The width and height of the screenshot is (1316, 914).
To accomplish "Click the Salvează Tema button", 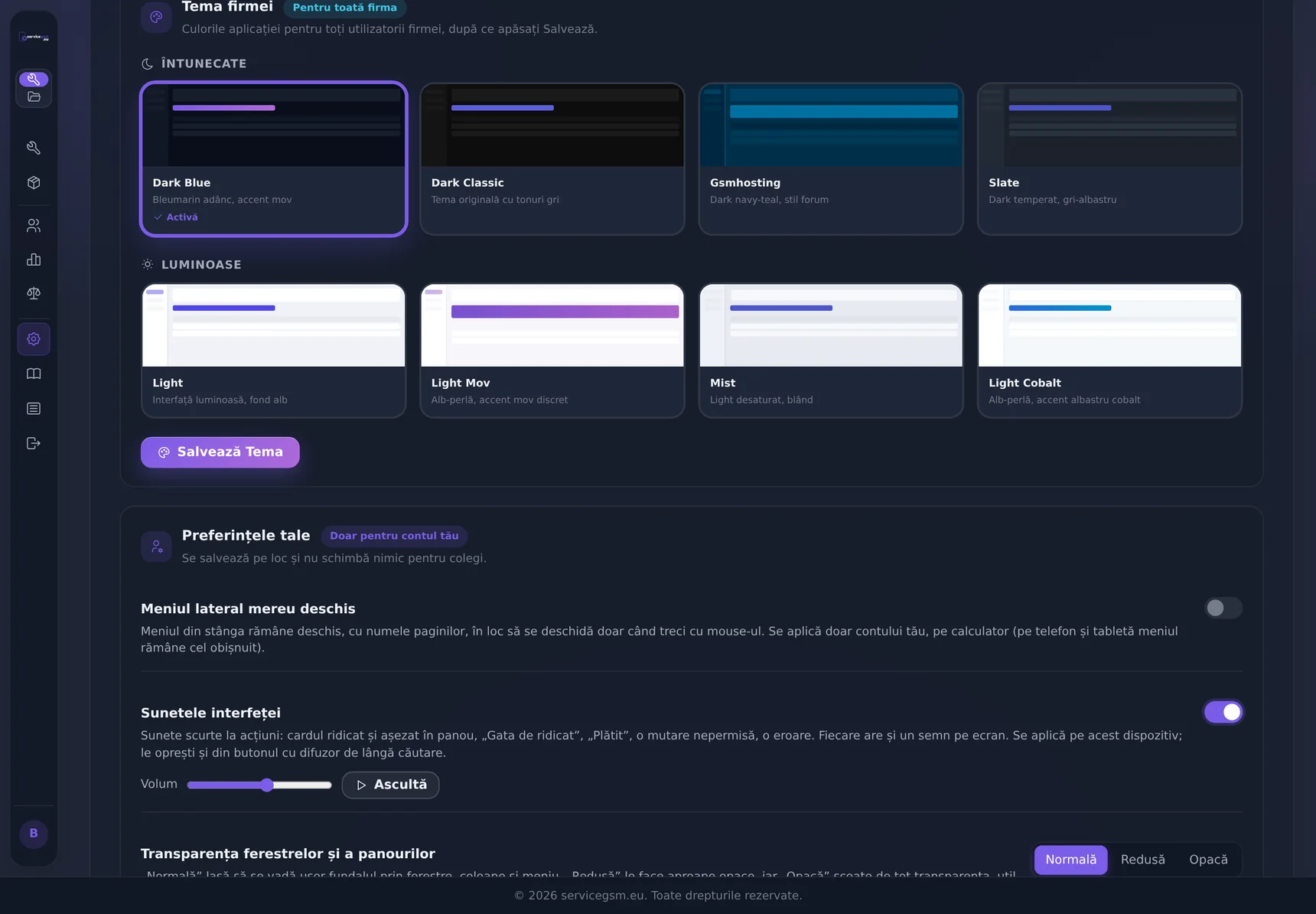I will click(220, 452).
